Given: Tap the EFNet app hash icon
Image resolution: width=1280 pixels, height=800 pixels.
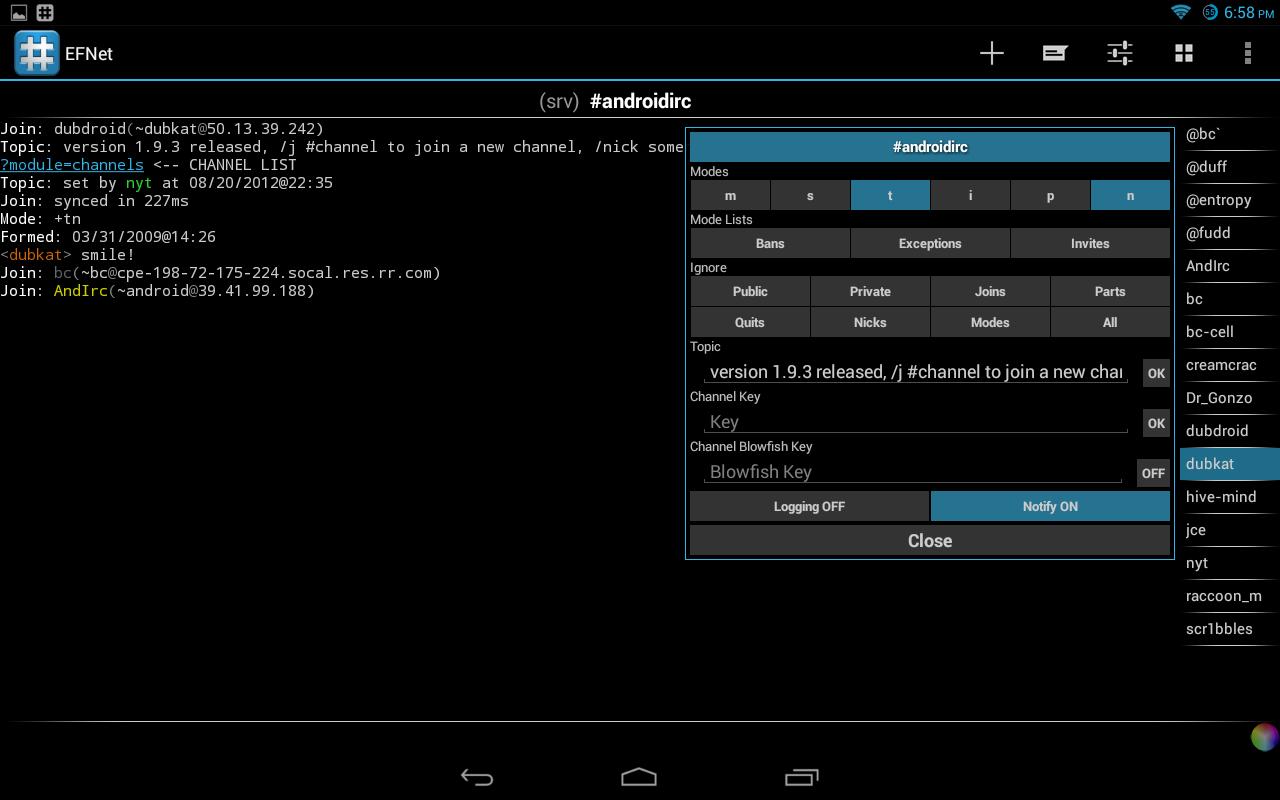Looking at the screenshot, I should click(37, 53).
